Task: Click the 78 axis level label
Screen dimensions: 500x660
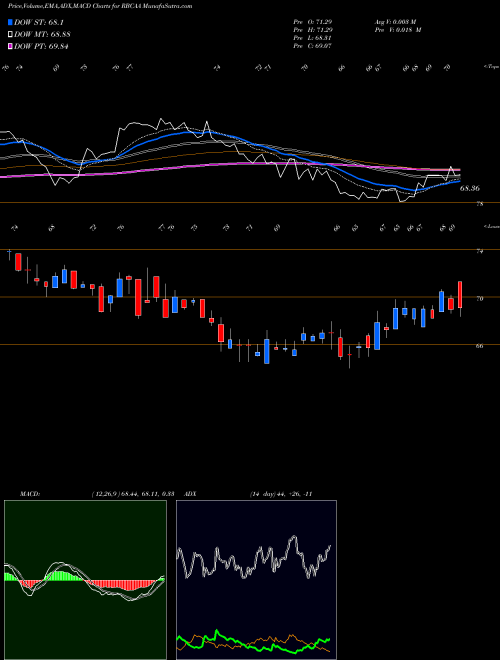Action: (480, 204)
